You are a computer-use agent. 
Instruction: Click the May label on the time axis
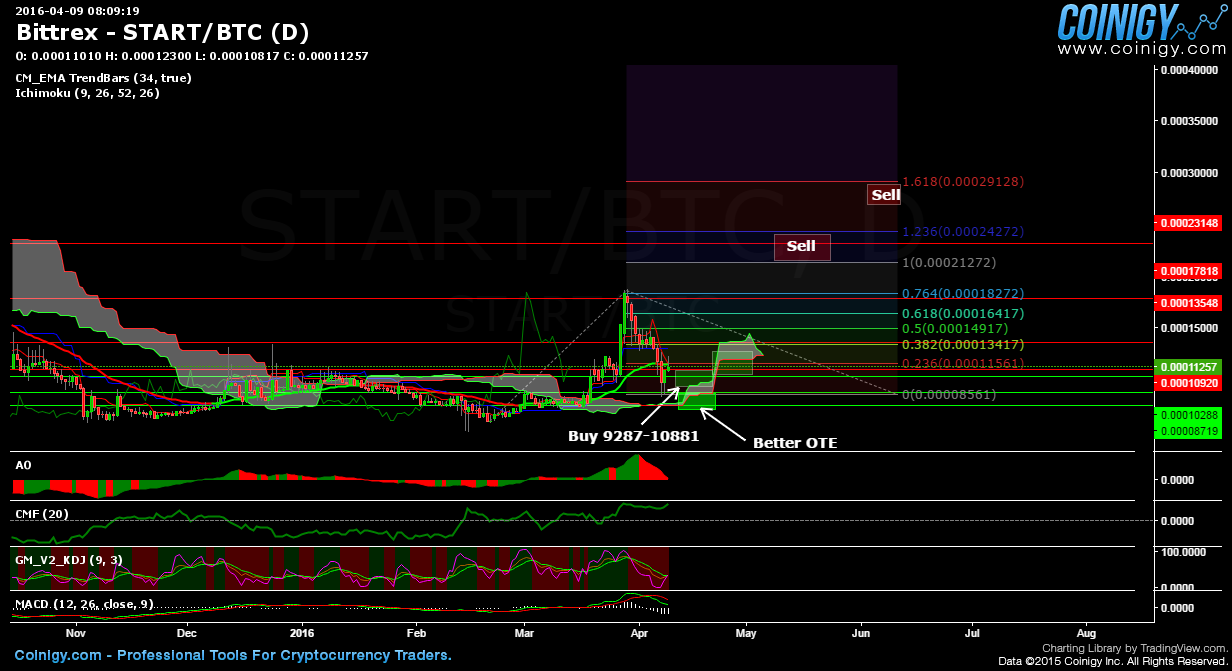click(747, 633)
